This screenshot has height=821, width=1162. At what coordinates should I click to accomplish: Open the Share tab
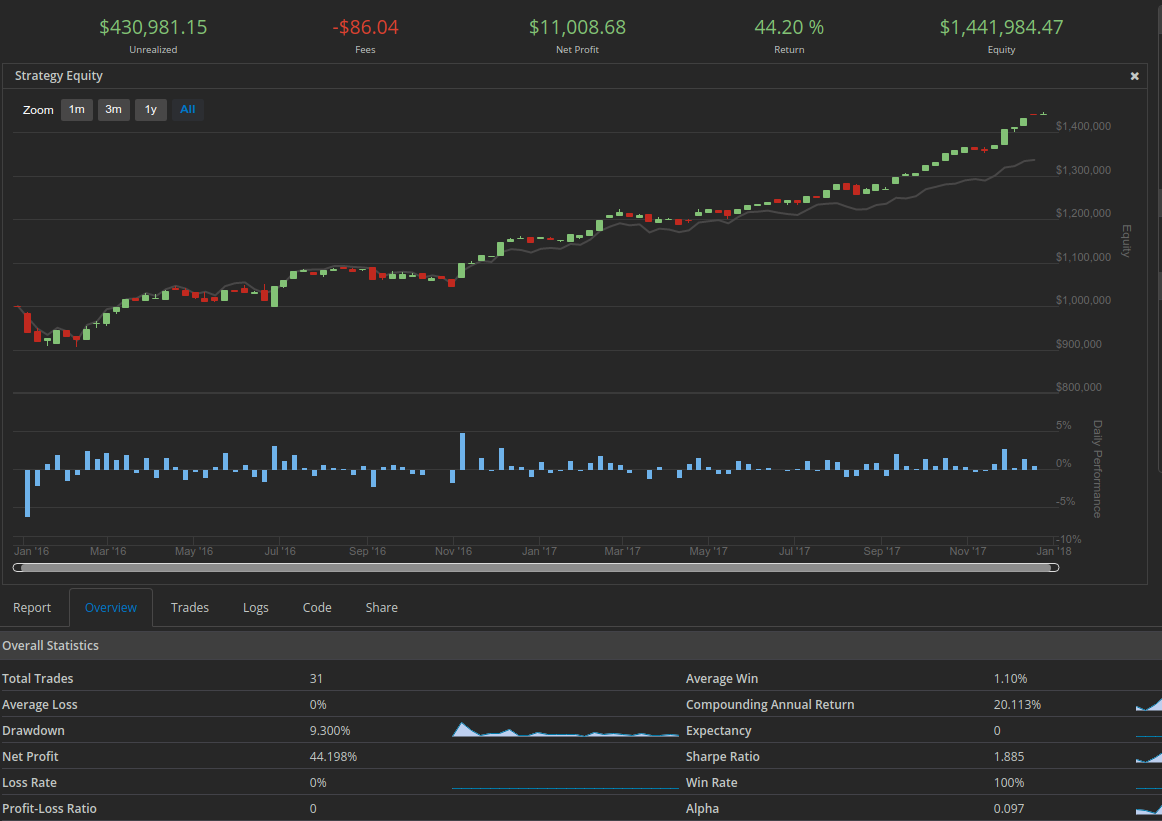(382, 608)
